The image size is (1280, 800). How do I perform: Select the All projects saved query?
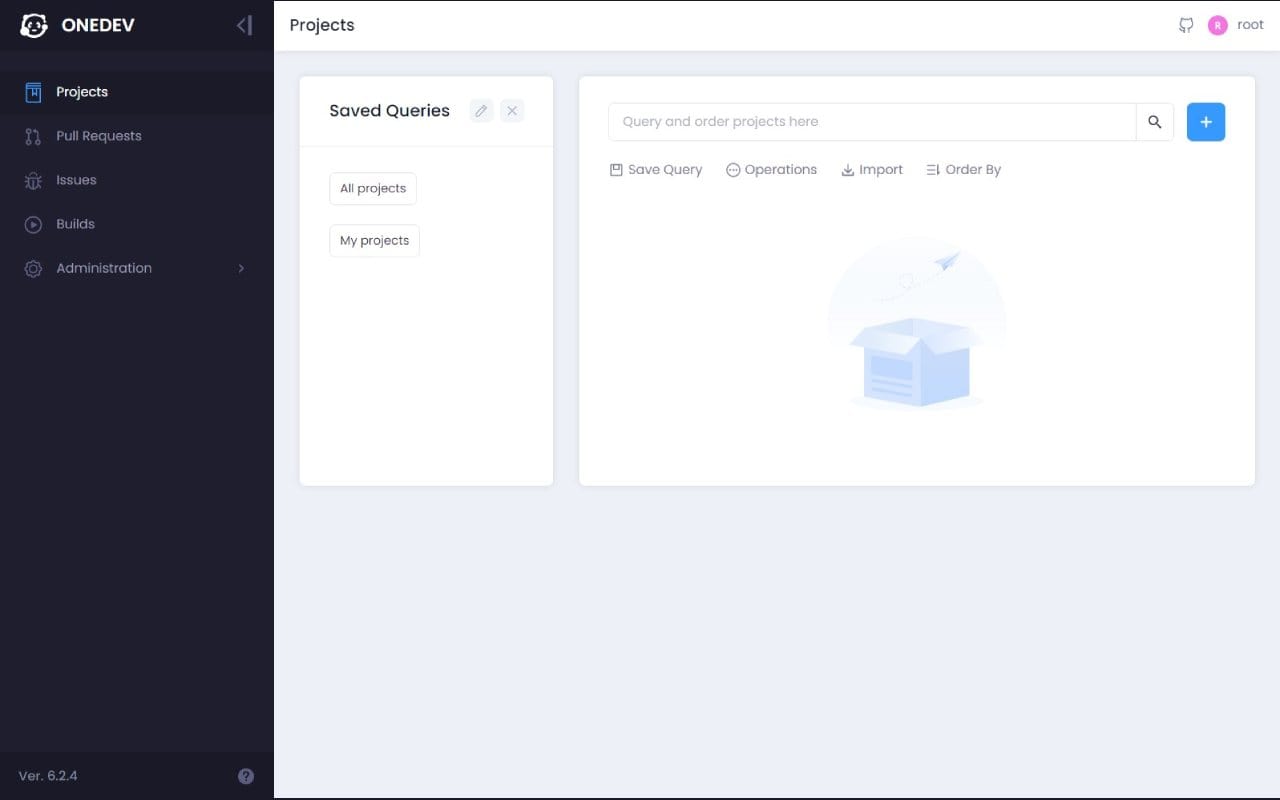[x=372, y=188]
